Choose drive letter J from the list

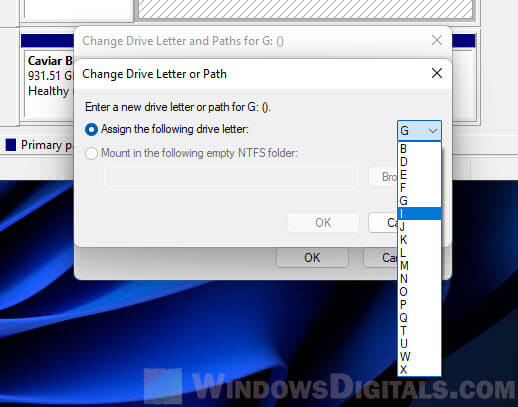419,227
